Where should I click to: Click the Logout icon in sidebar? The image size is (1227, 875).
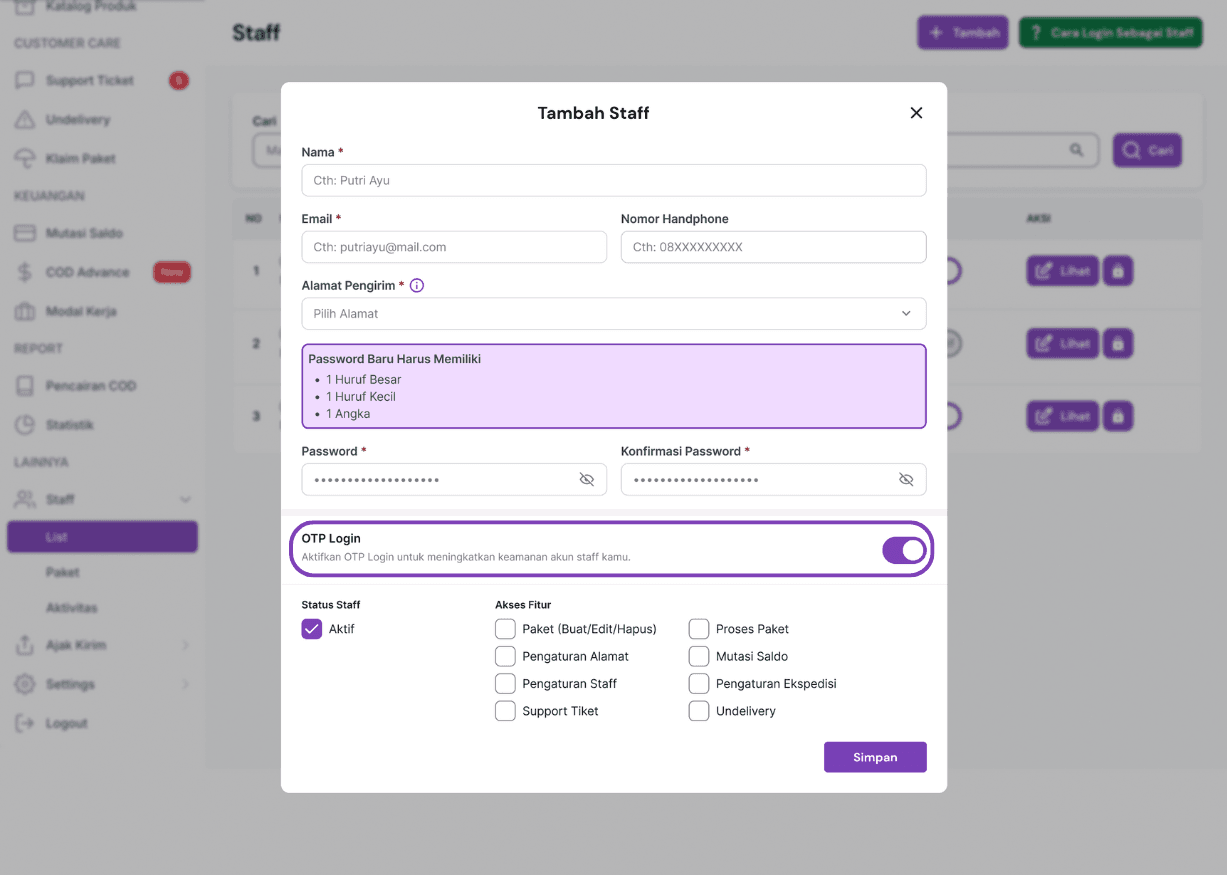click(25, 723)
